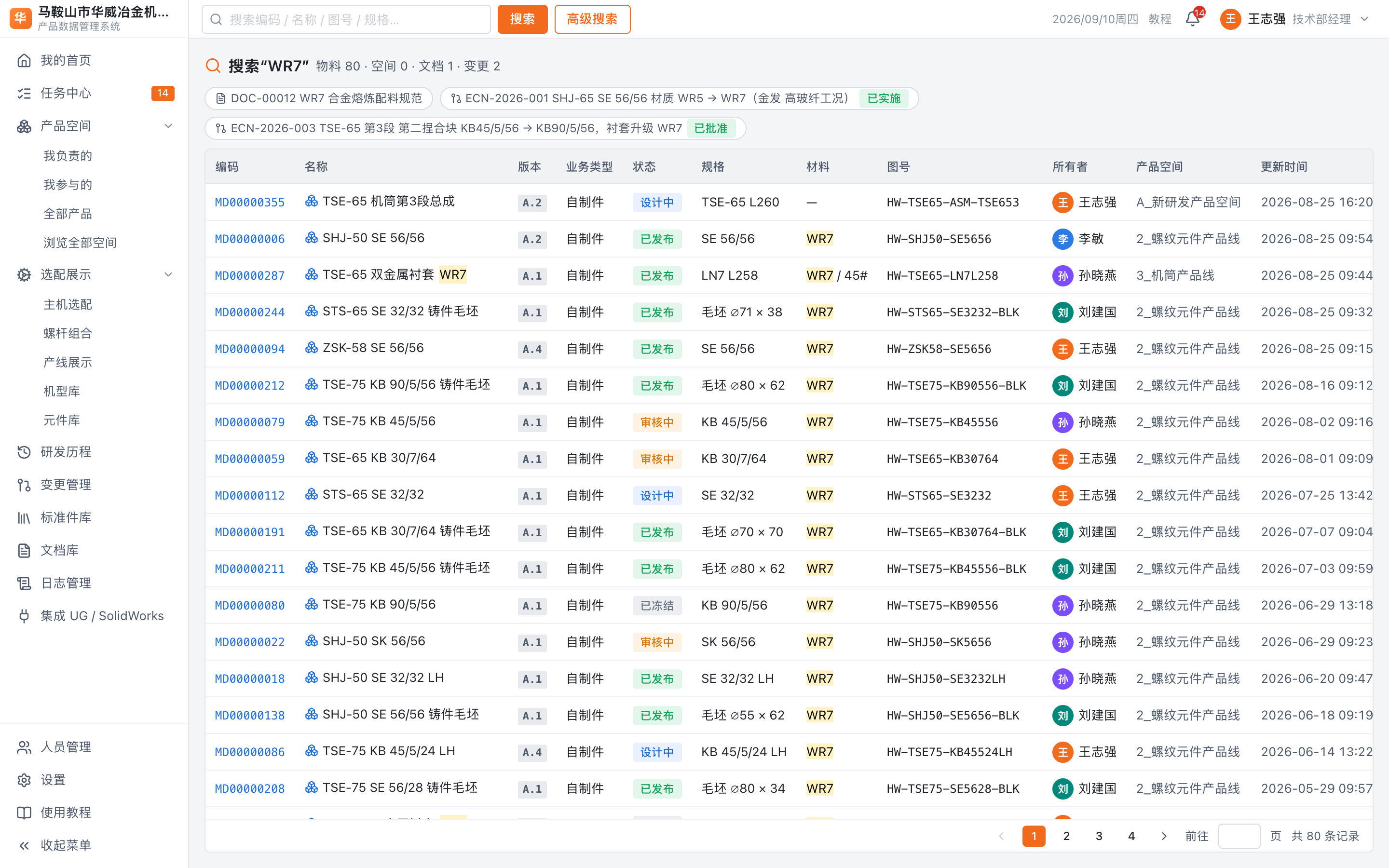Open 文档库 document icon
The image size is (1389, 868).
point(24,550)
